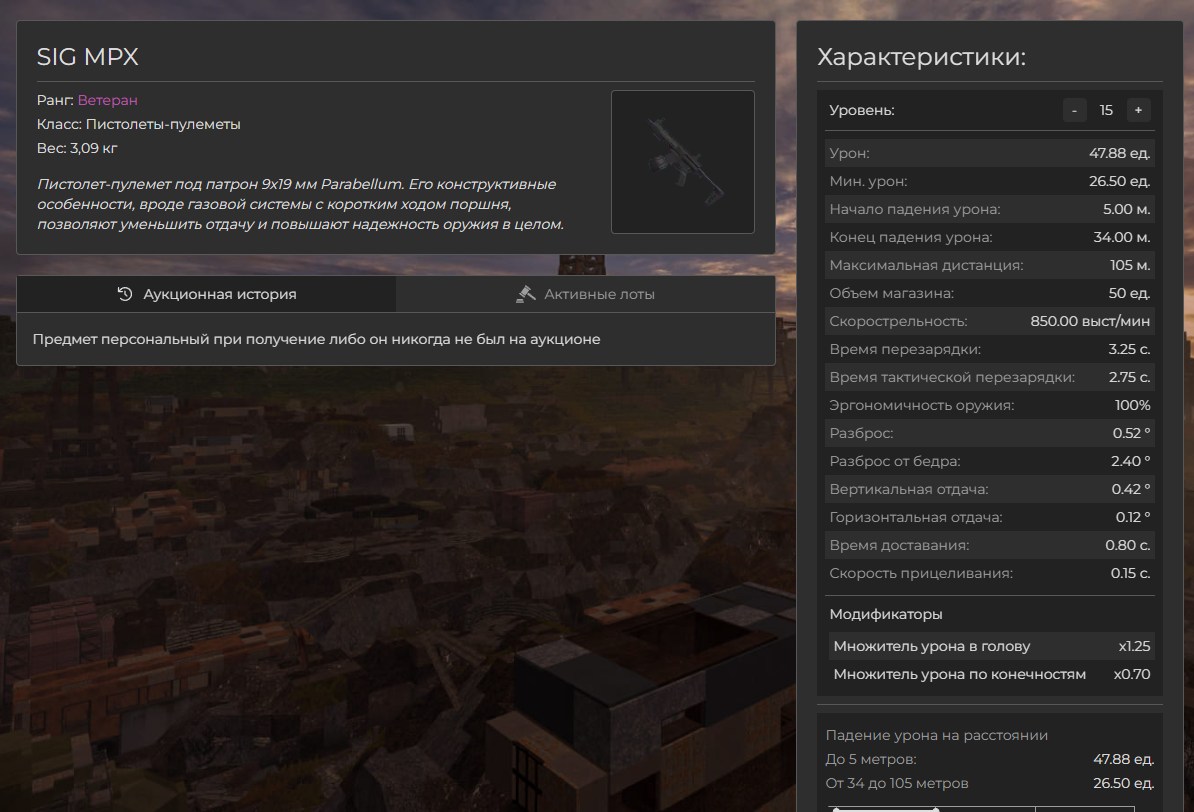Click the Предмет персональный auction notice text
Image resolution: width=1194 pixels, height=812 pixels.
(x=316, y=339)
